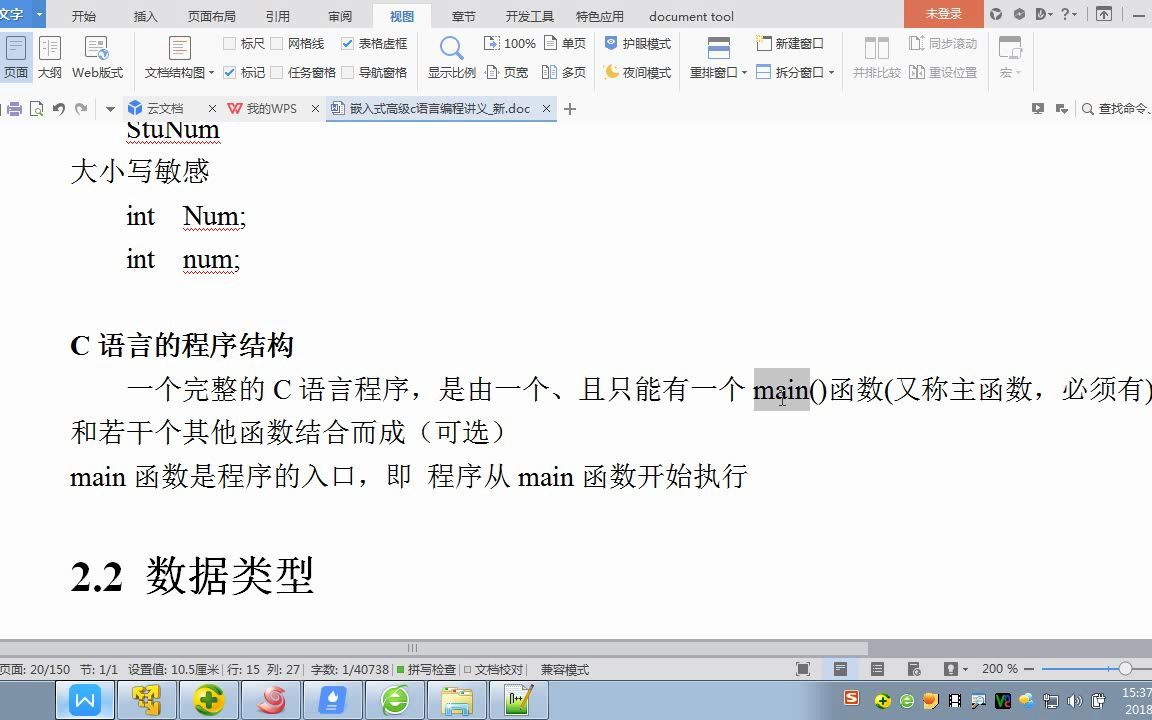Image resolution: width=1152 pixels, height=720 pixels.
Task: Uncheck 表格虚框 table gridlines
Action: click(347, 43)
